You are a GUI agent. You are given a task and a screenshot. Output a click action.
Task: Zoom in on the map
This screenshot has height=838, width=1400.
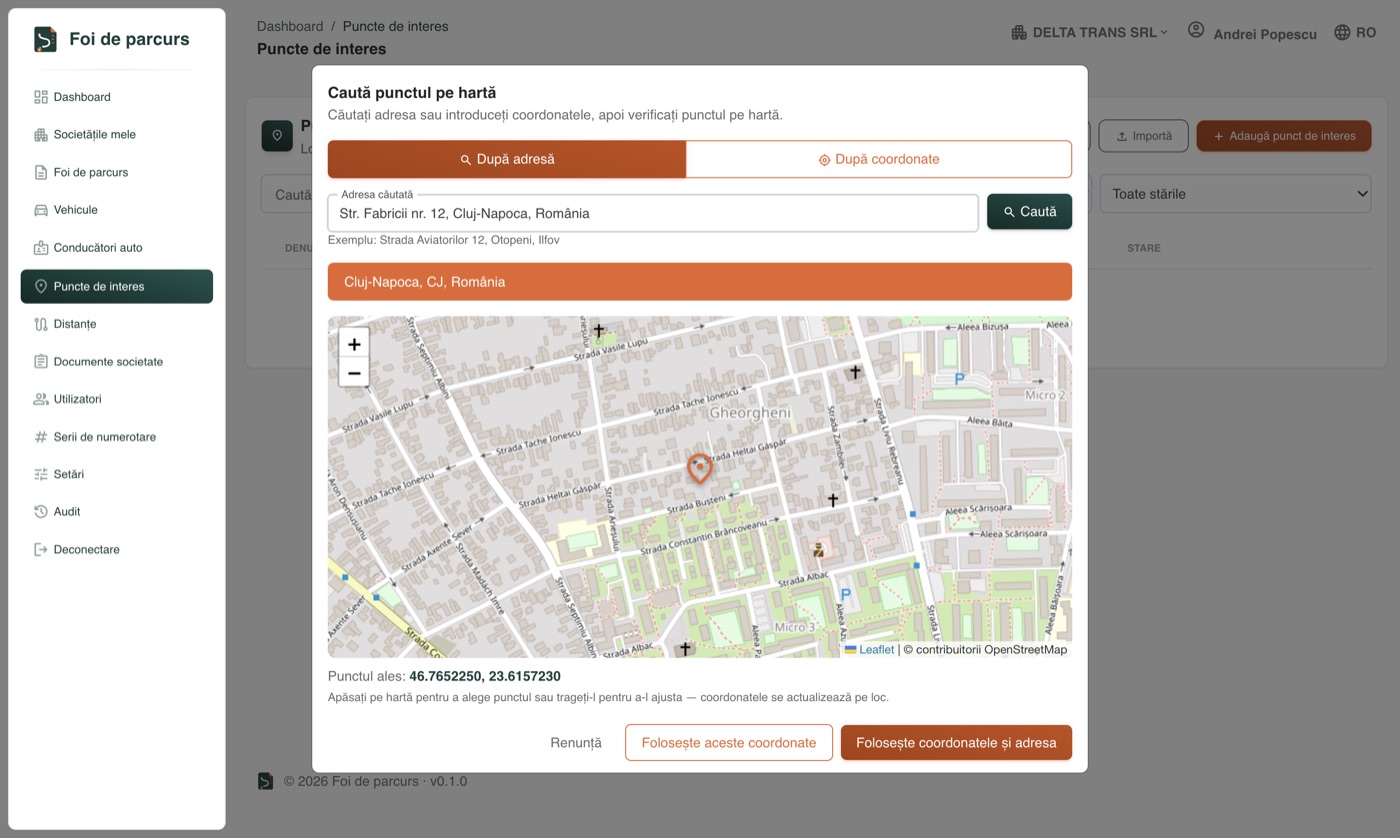point(354,344)
